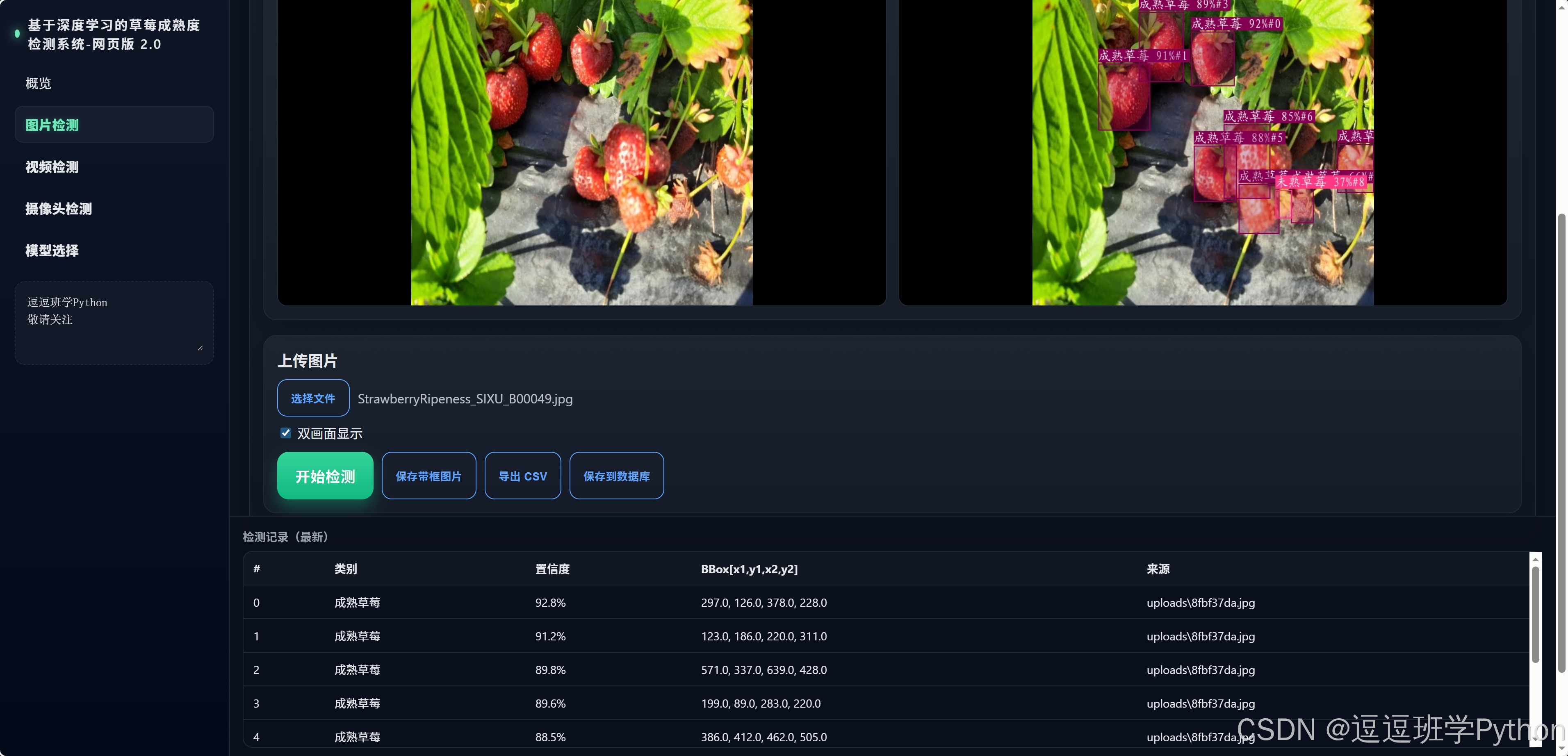The height and width of the screenshot is (756, 1568).
Task: Click the green status dot by the title
Action: click(17, 34)
